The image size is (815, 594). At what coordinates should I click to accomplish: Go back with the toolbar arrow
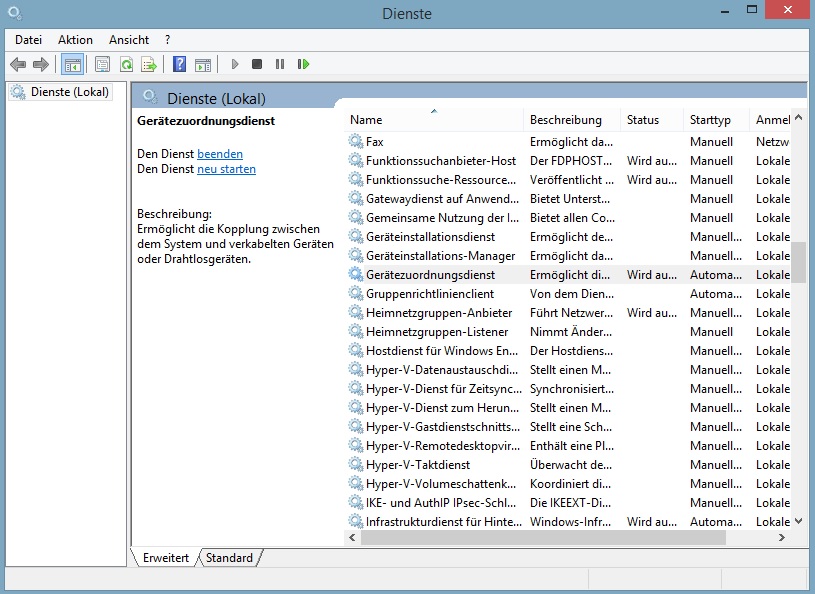[x=18, y=64]
